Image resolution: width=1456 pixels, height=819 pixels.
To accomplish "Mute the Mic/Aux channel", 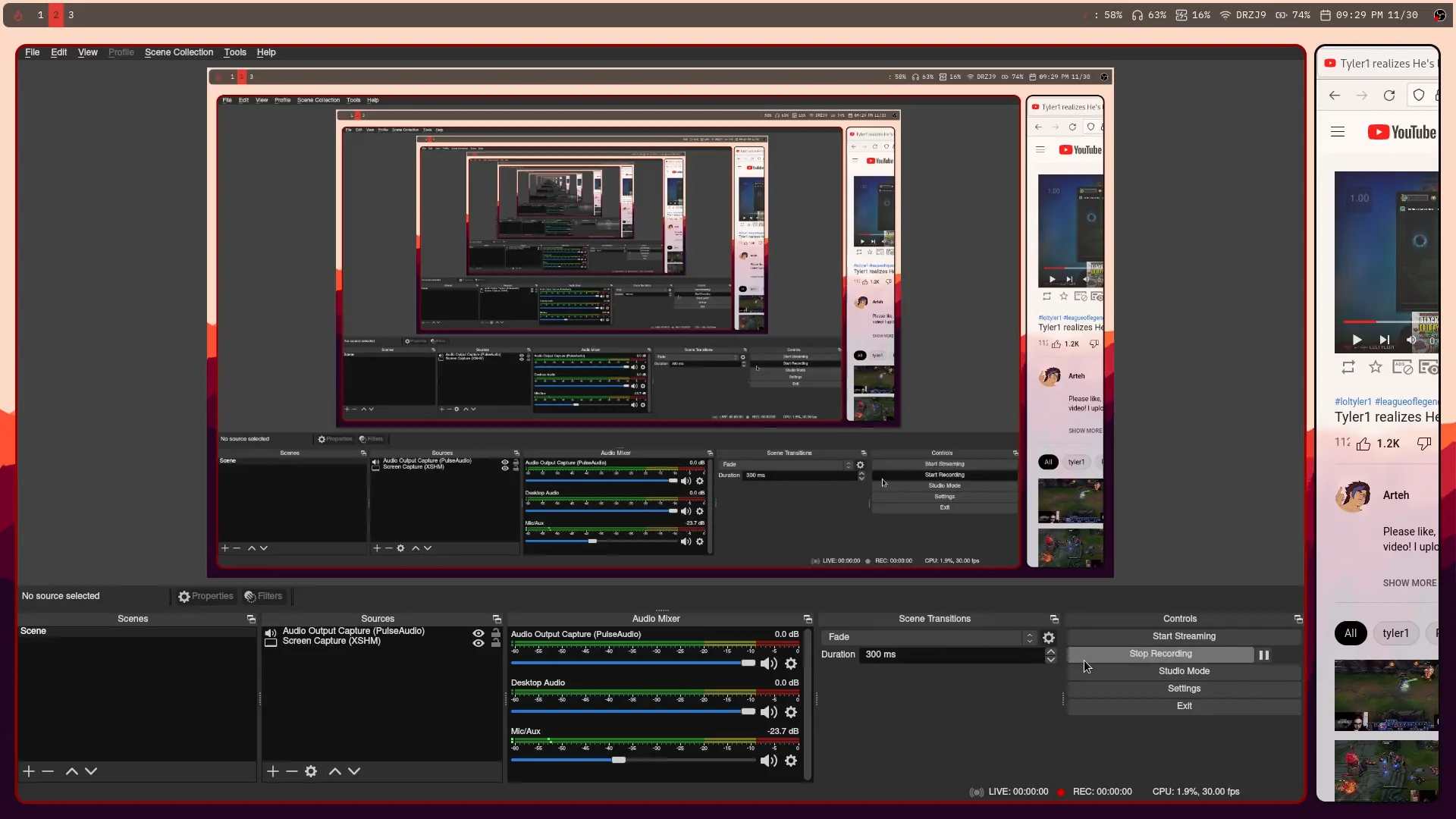I will tap(768, 761).
